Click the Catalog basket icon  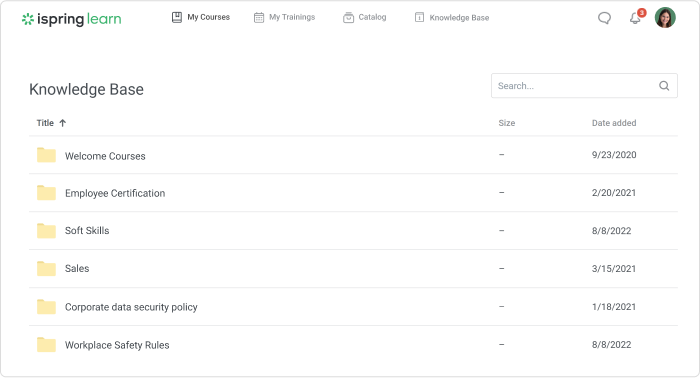pos(348,17)
